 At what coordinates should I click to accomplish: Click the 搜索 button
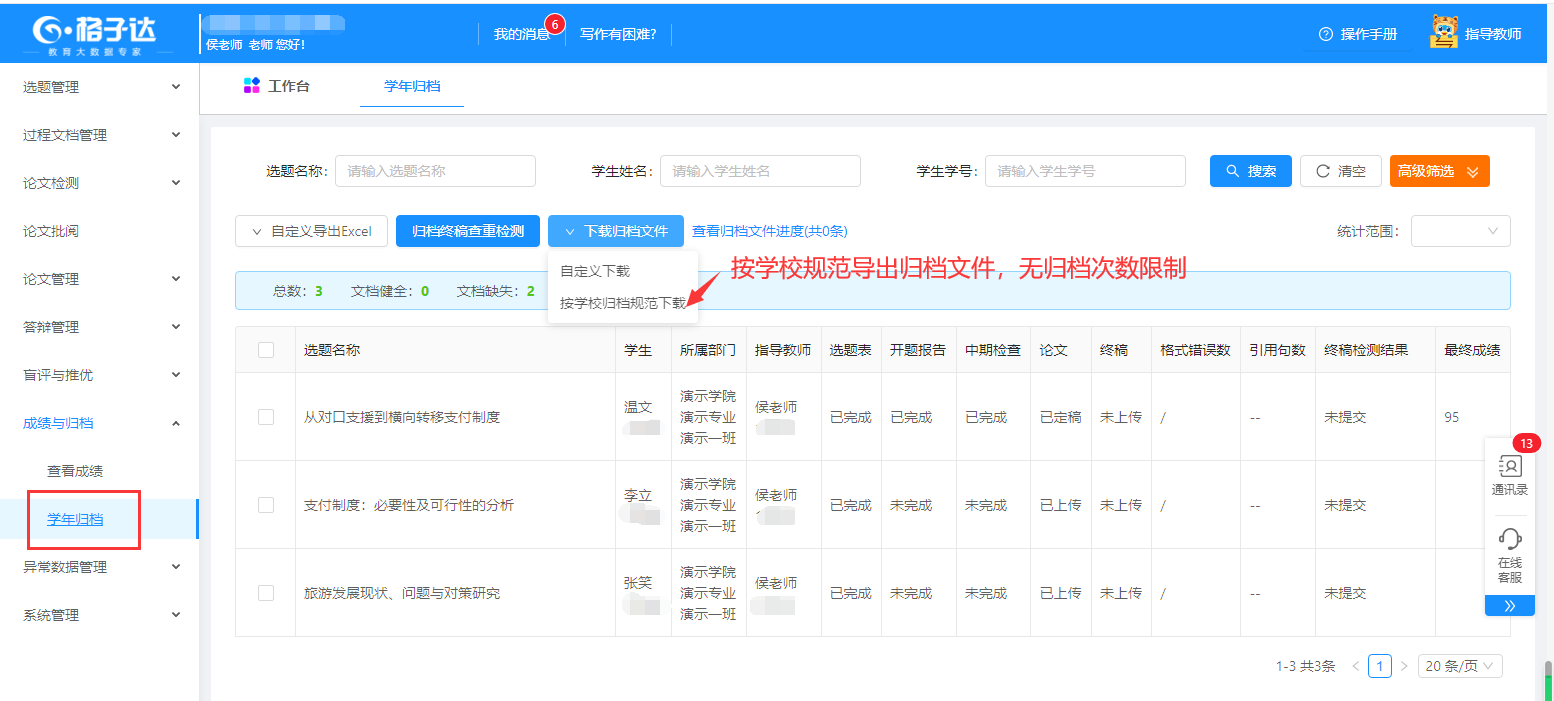pyautogui.click(x=1250, y=171)
